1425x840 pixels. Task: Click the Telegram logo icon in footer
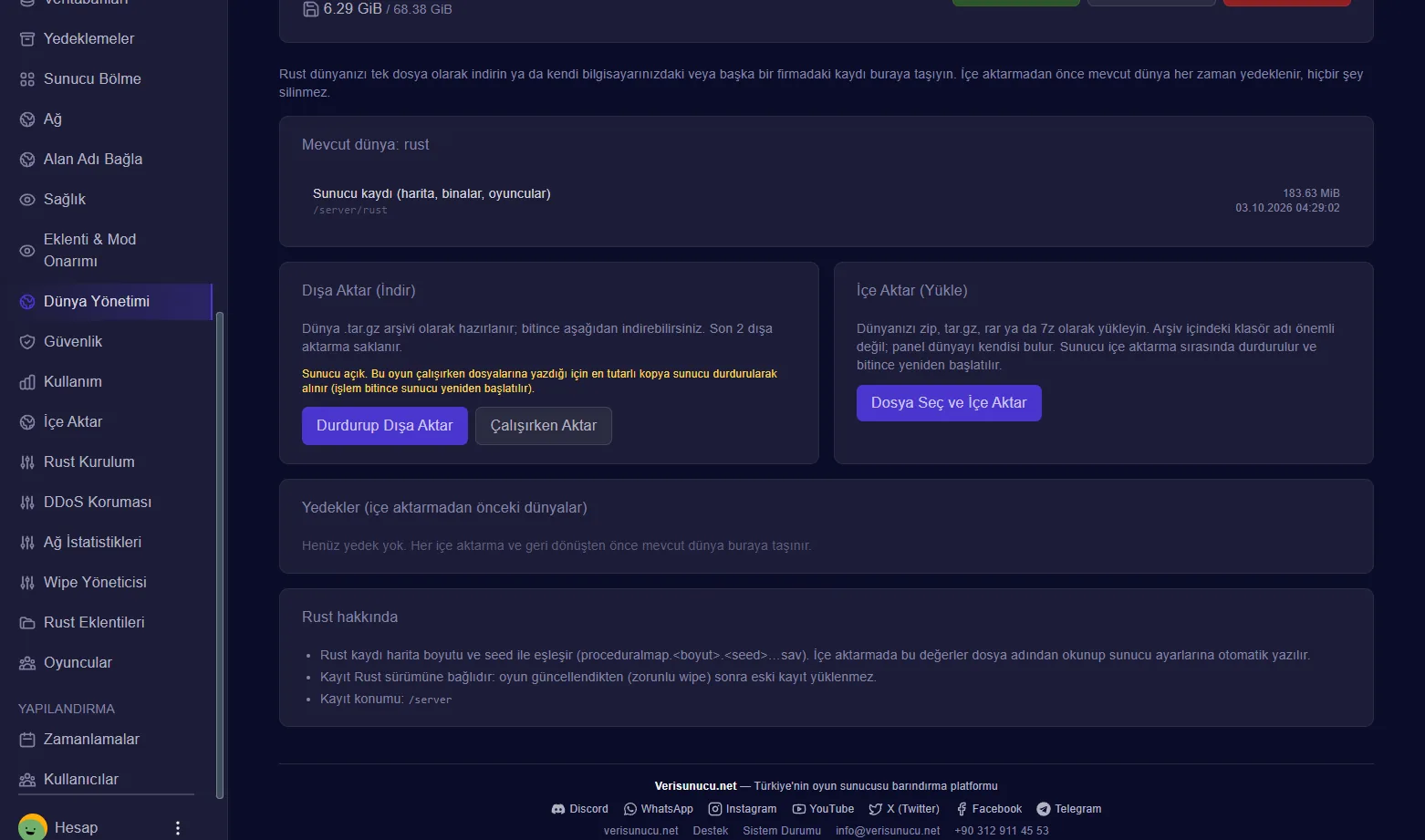(x=1044, y=809)
